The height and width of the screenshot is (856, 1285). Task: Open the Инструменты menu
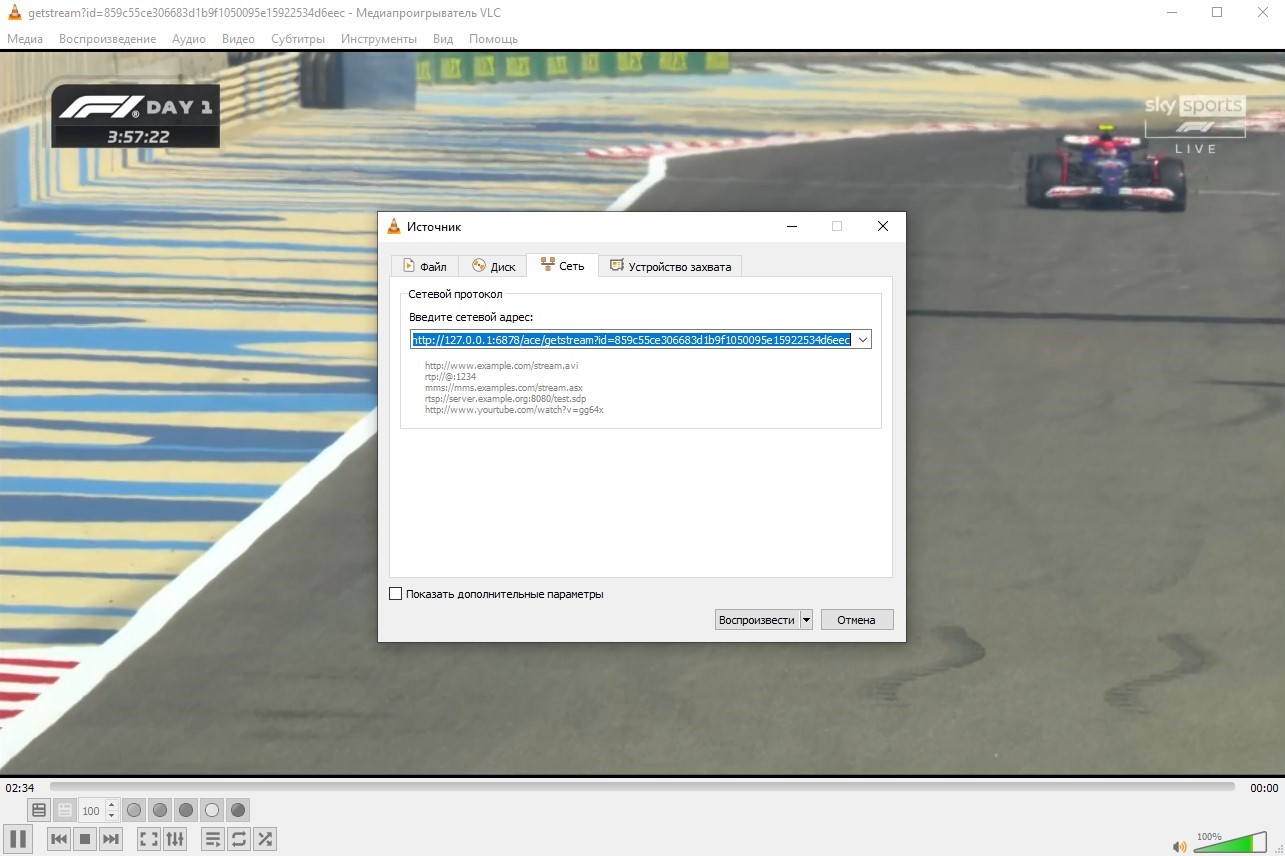pos(378,39)
